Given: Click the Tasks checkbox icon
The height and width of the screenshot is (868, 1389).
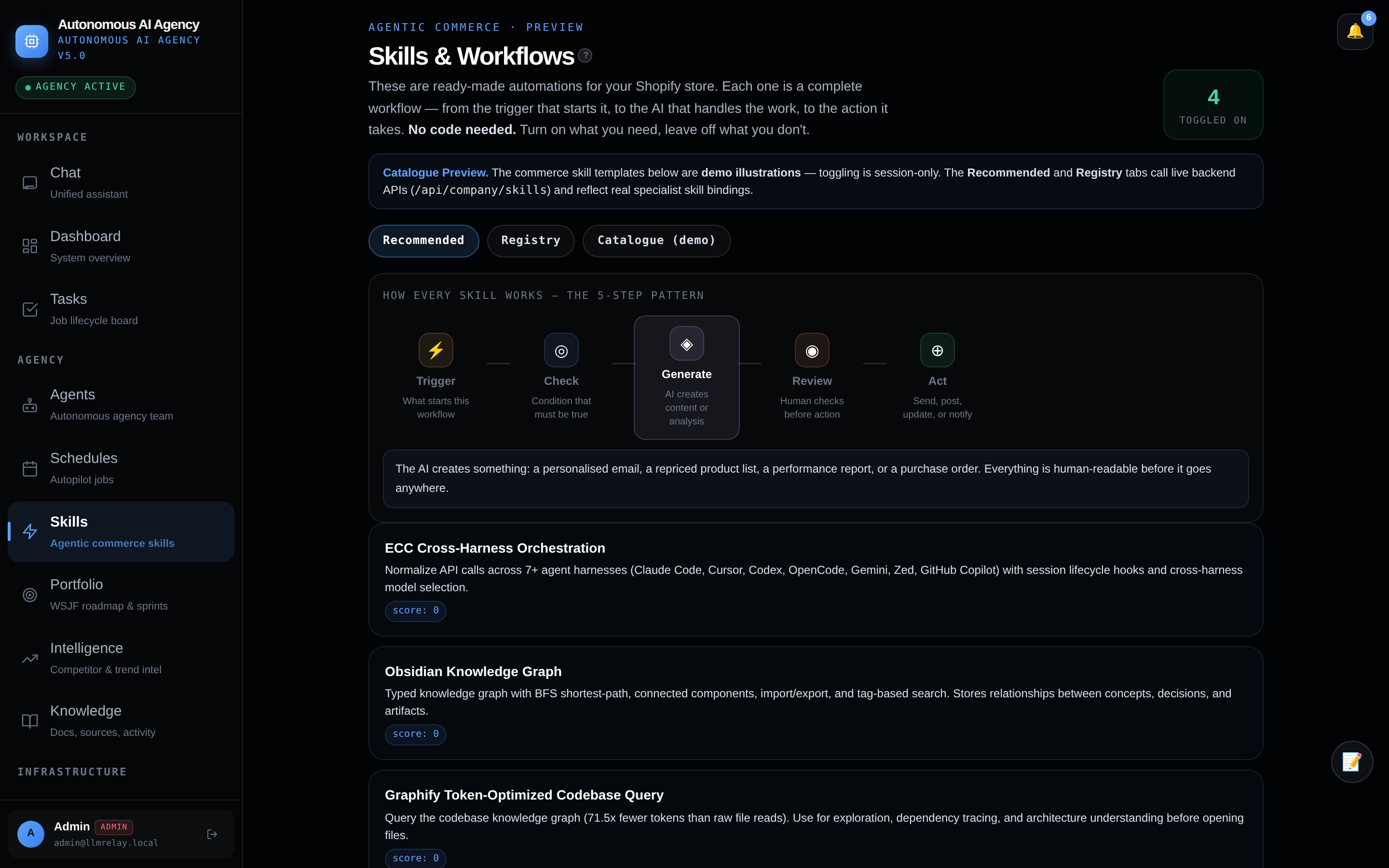Looking at the screenshot, I should point(30,310).
